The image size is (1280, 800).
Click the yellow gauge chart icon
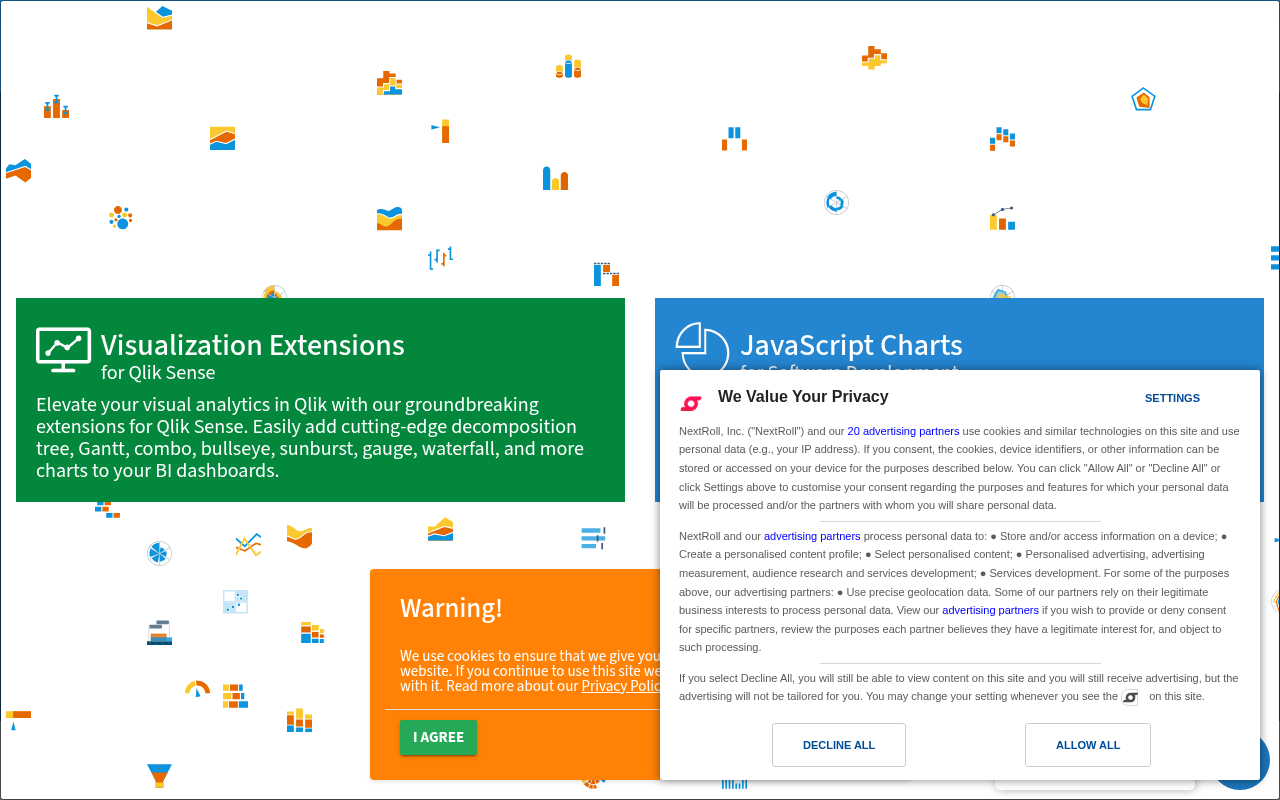coord(197,689)
